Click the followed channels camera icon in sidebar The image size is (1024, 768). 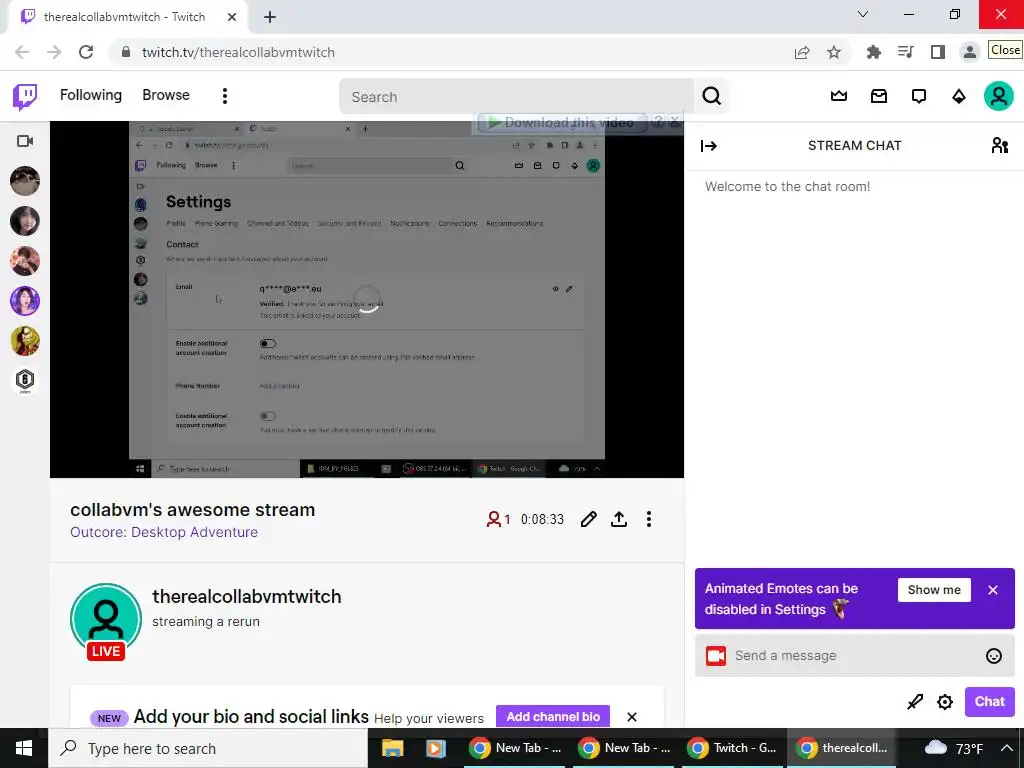25,141
